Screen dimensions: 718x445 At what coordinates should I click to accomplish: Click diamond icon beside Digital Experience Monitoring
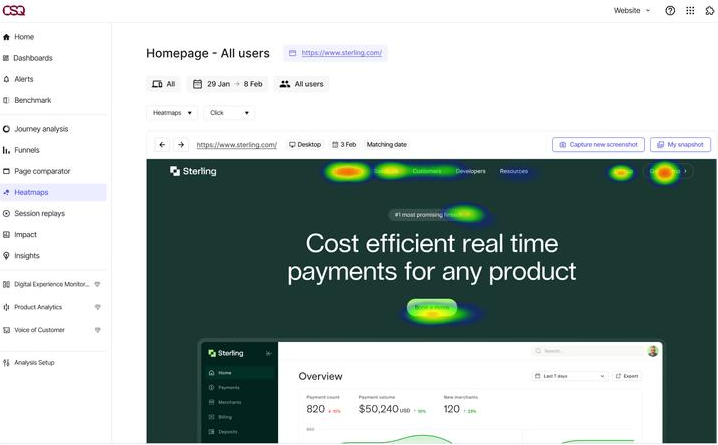tap(97, 284)
